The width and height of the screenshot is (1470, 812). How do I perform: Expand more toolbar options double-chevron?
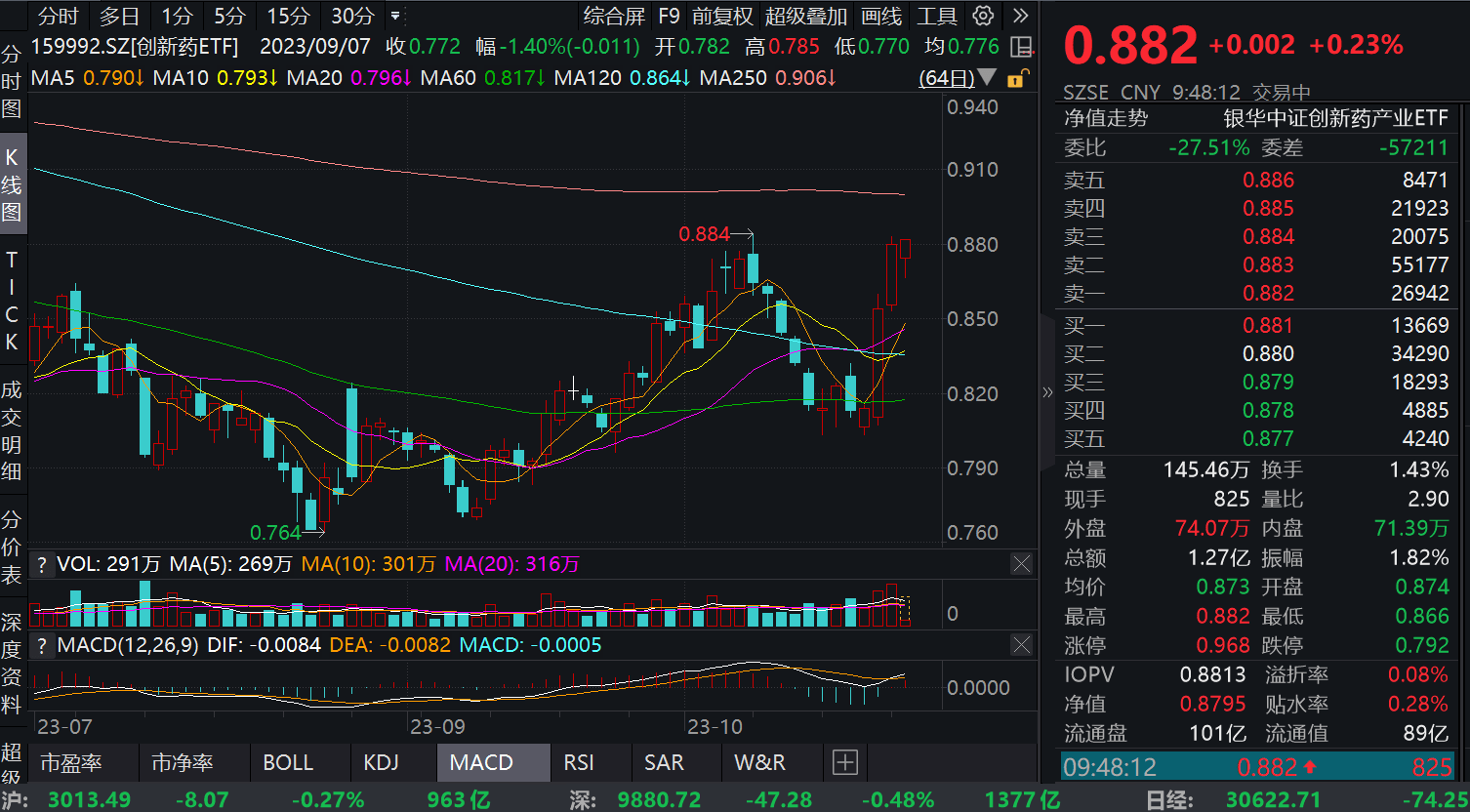[x=1020, y=16]
